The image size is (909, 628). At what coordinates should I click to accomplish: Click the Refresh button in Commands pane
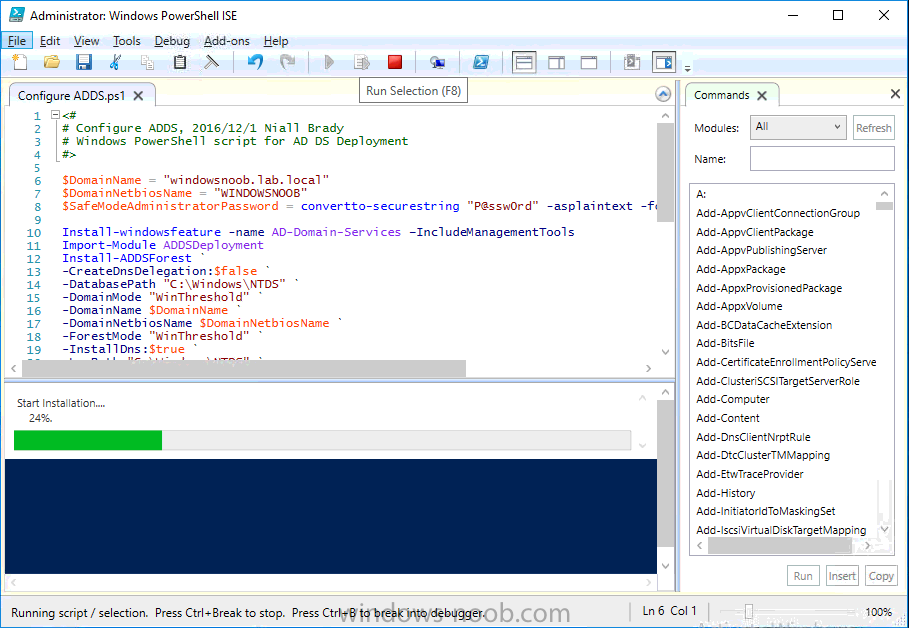point(874,128)
